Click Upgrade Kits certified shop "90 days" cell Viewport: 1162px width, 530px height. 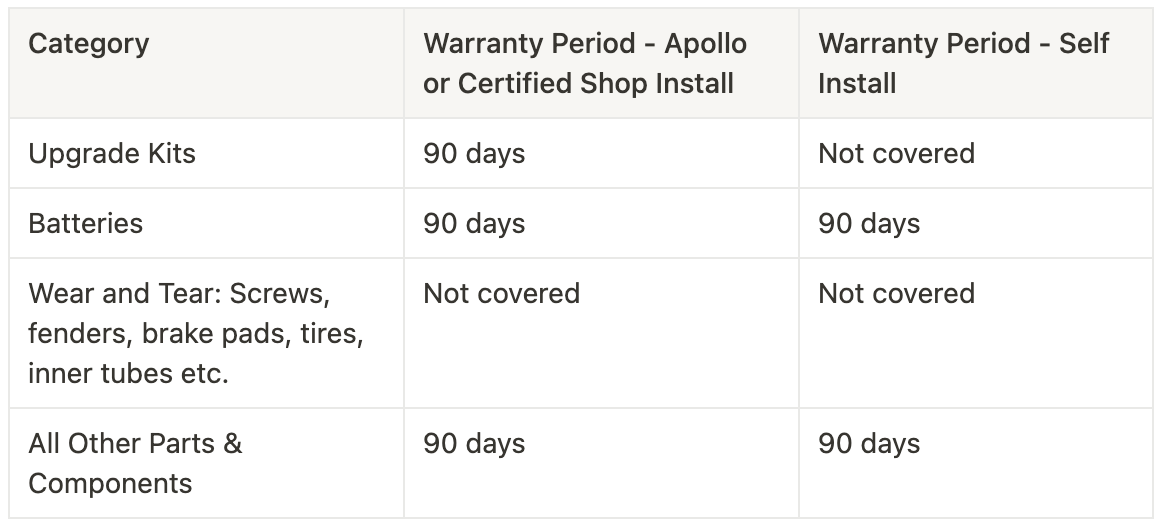click(474, 154)
